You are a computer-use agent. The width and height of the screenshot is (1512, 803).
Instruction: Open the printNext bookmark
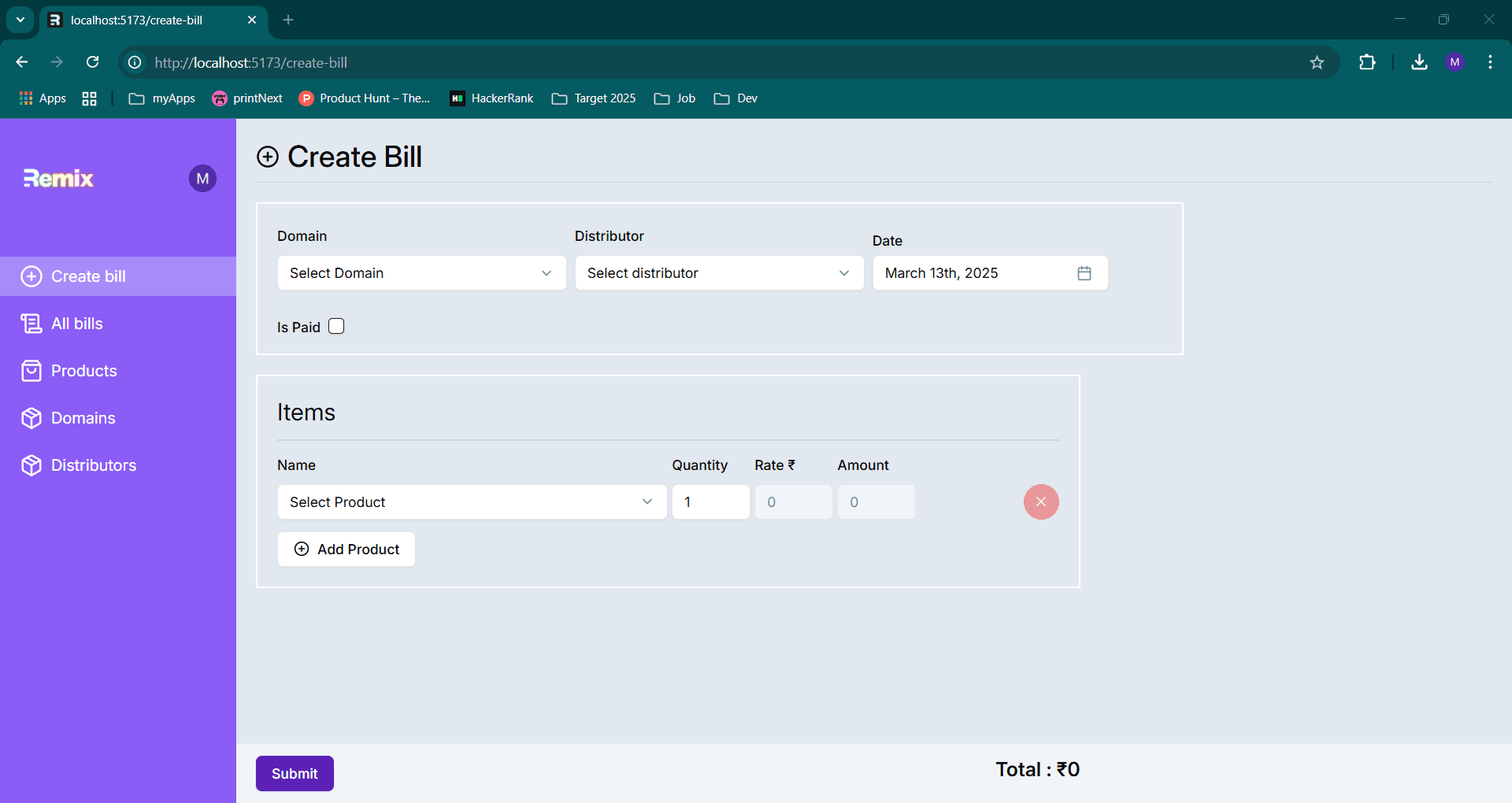(247, 98)
